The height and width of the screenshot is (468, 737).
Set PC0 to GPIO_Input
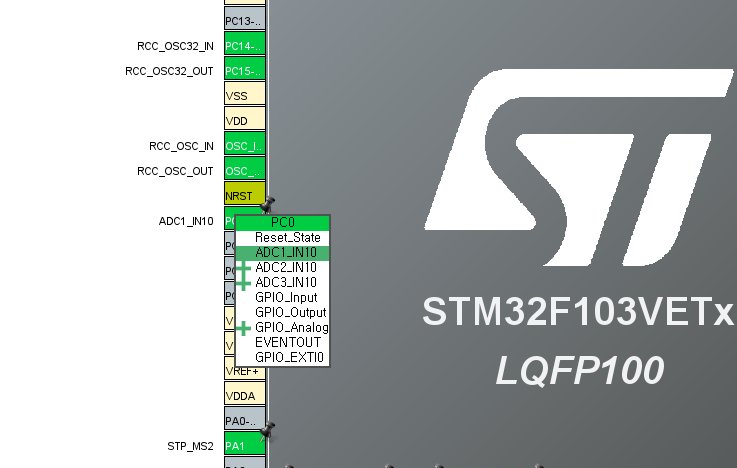[x=285, y=298]
